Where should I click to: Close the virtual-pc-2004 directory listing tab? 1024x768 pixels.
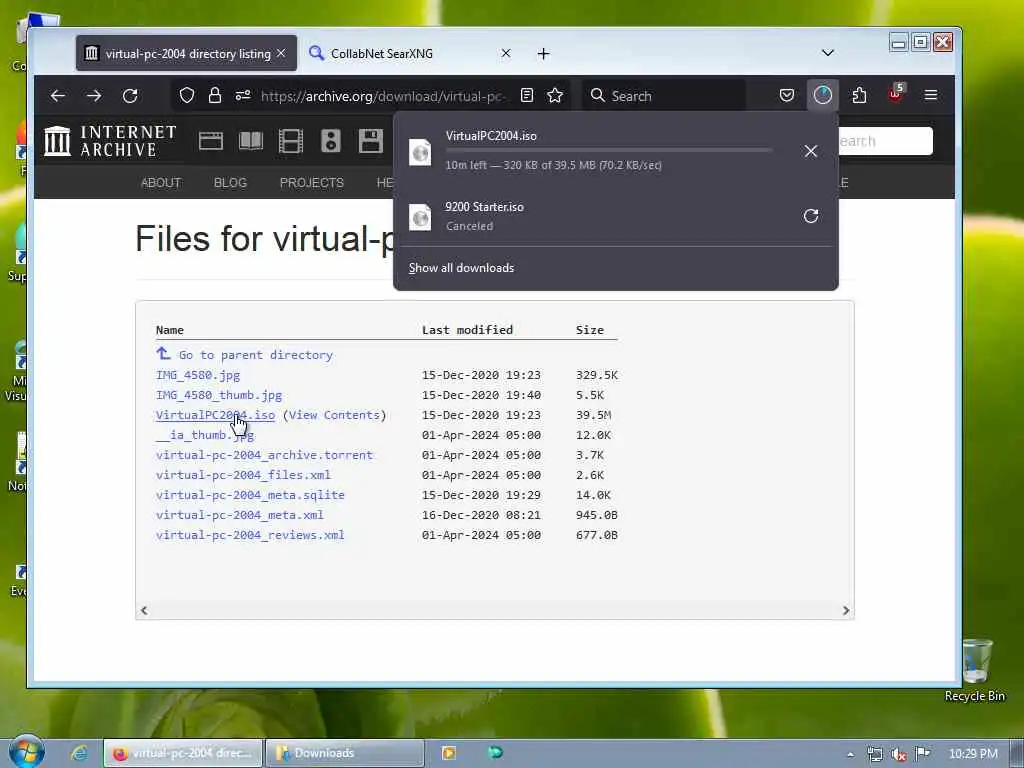281,53
